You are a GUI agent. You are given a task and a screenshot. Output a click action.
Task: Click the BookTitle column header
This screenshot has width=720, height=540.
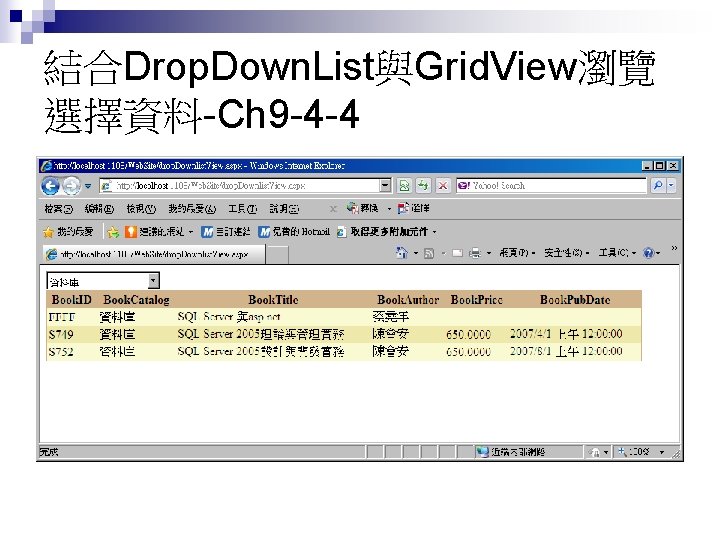pos(273,300)
